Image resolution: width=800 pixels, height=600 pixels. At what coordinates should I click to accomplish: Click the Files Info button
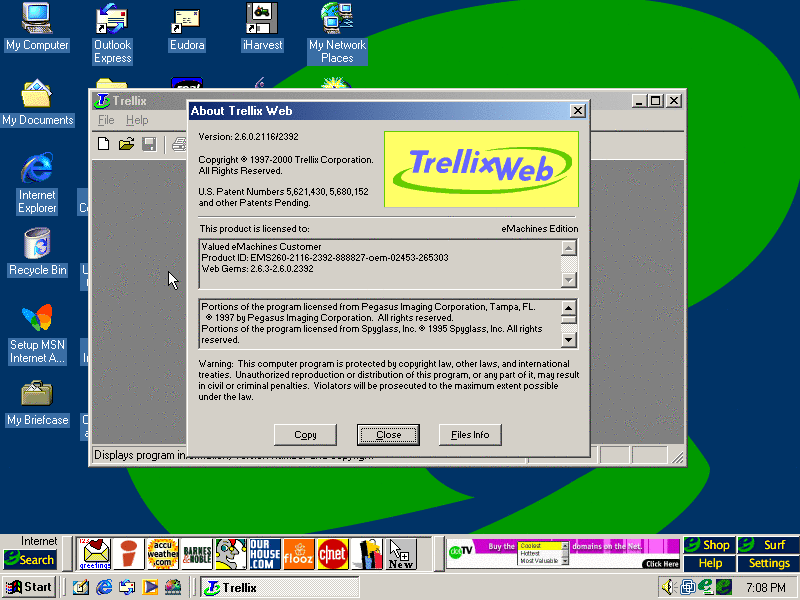pos(470,434)
